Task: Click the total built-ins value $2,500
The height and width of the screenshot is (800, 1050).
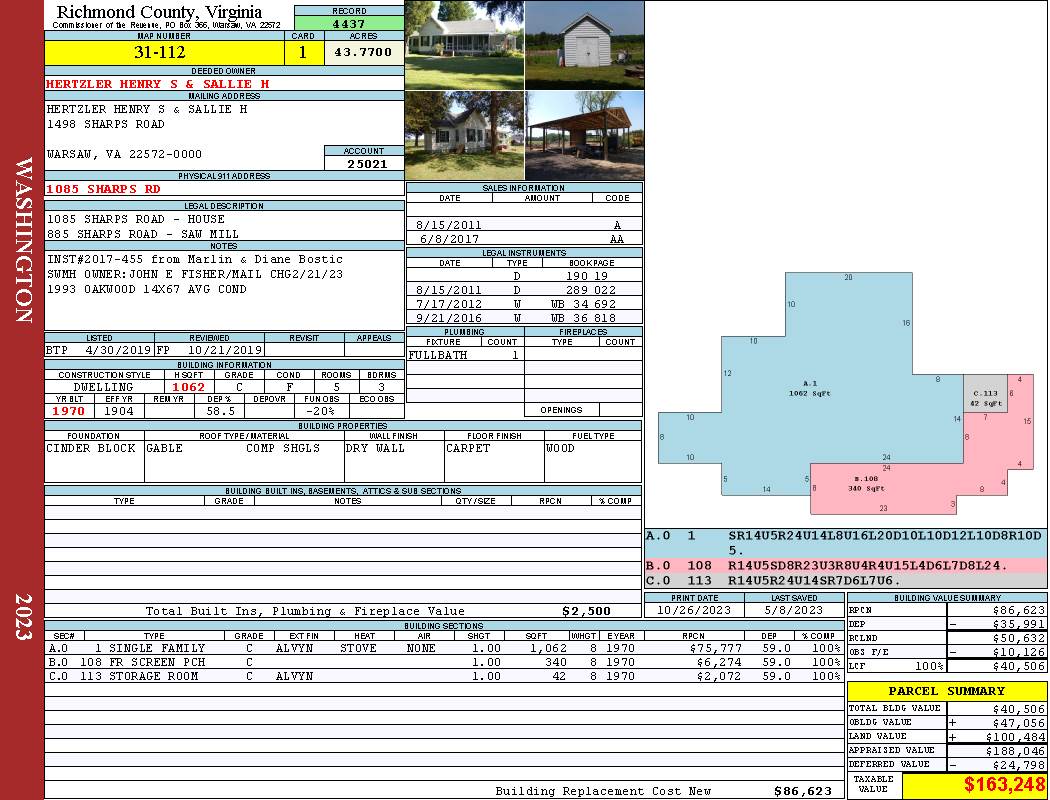Action: [587, 611]
